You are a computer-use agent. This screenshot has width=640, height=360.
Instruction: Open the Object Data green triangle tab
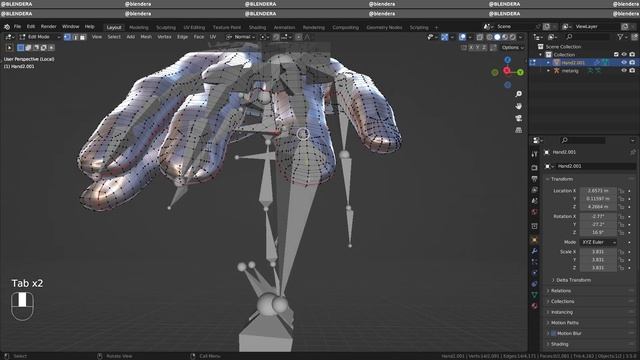(534, 295)
